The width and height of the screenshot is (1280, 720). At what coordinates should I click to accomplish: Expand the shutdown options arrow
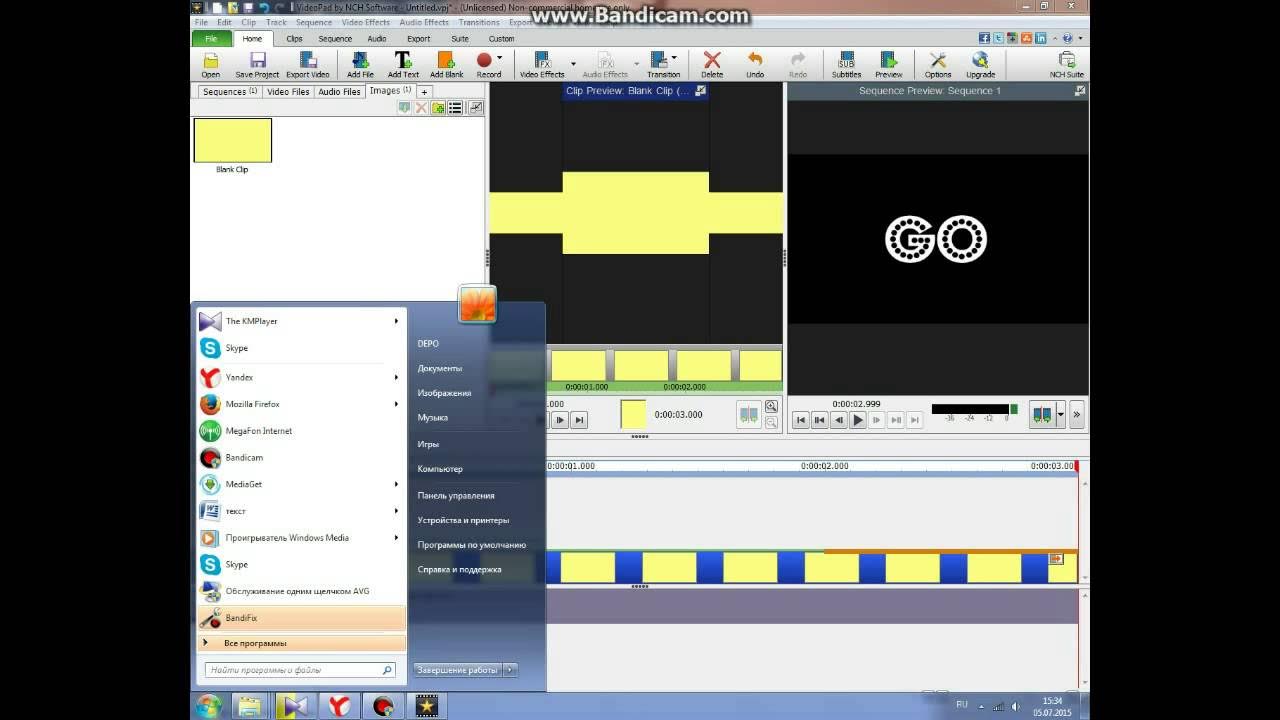(x=510, y=670)
